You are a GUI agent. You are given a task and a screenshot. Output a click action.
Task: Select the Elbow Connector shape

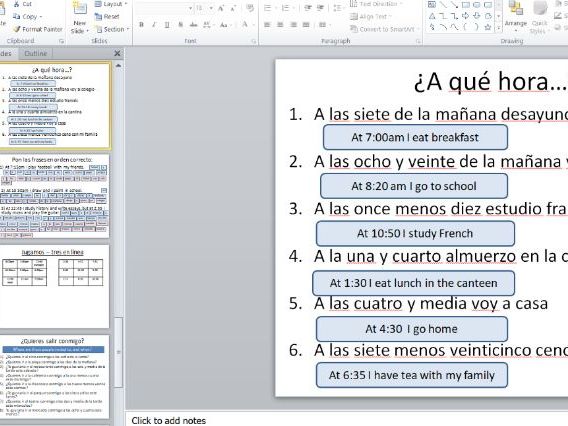pos(443,16)
